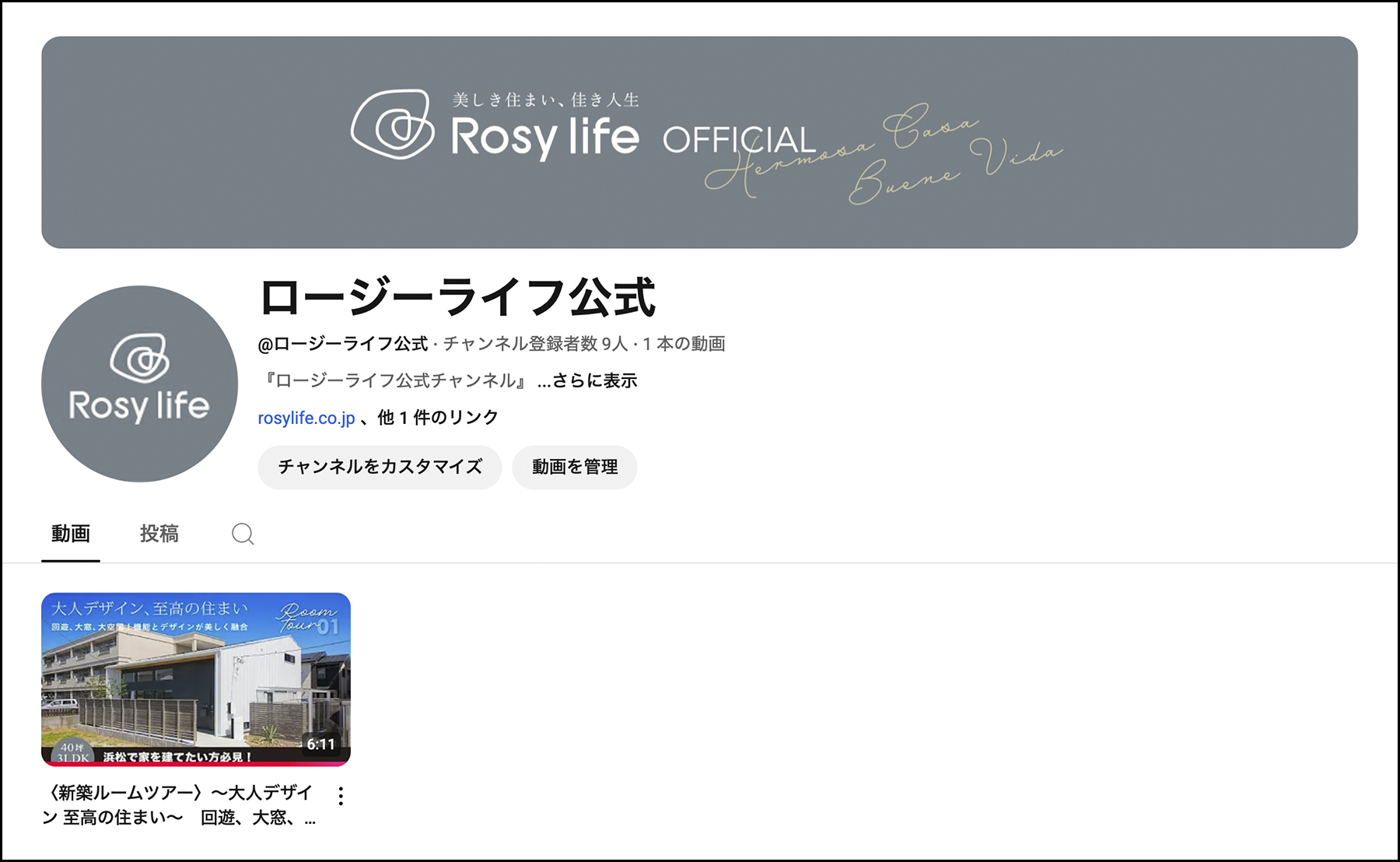Switch to the 投稿 tab

tap(159, 534)
